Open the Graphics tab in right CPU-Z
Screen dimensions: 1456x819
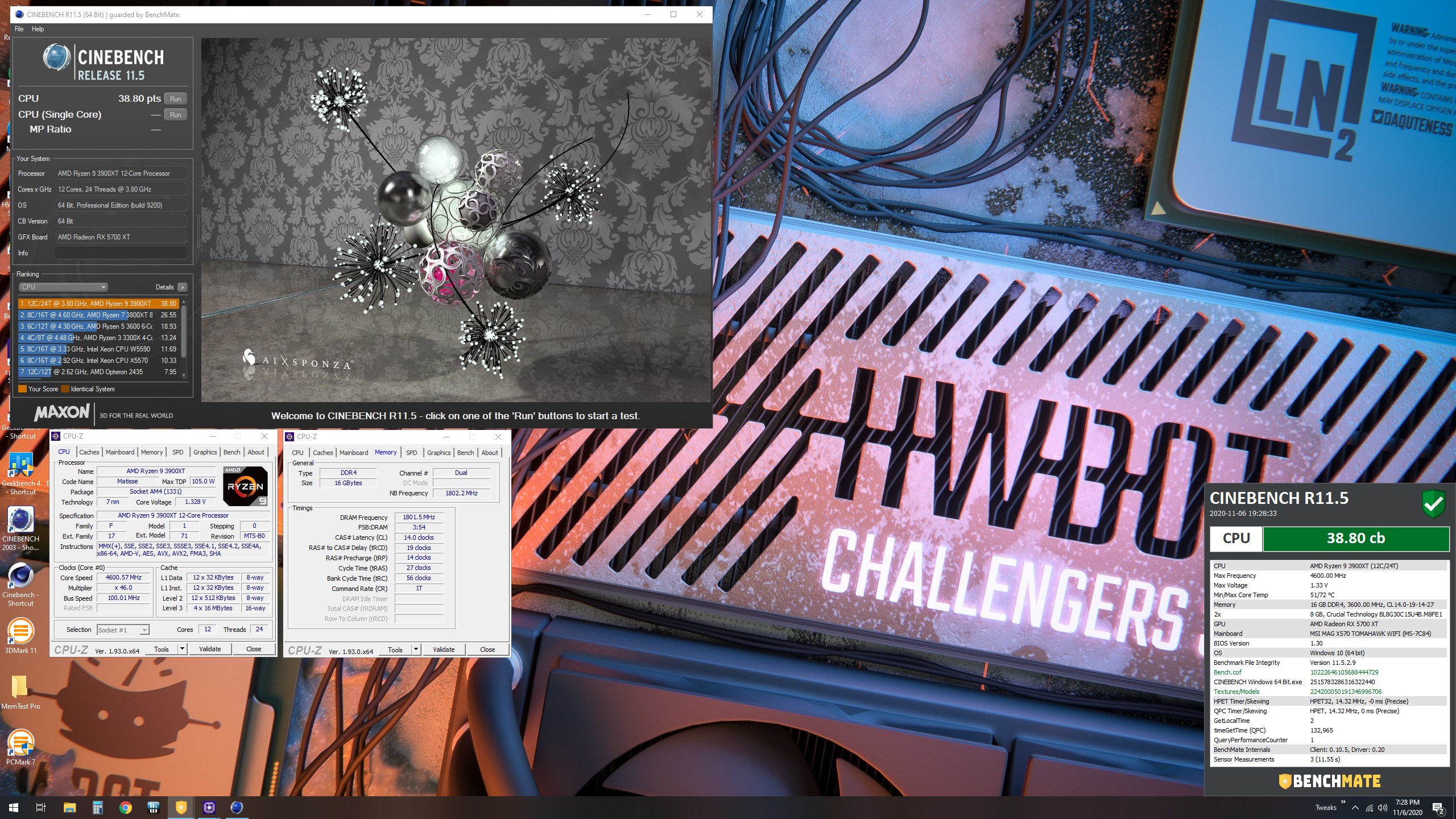439,453
